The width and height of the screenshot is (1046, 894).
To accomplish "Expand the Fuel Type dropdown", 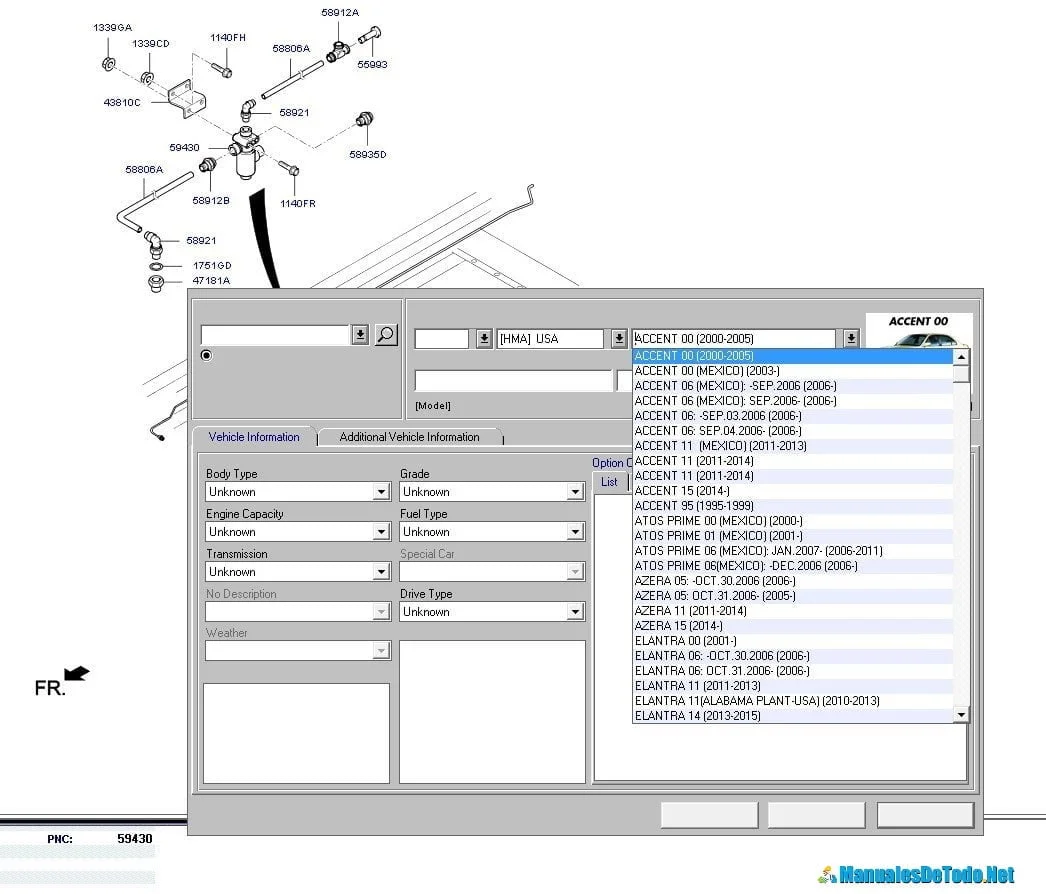I will click(x=575, y=532).
